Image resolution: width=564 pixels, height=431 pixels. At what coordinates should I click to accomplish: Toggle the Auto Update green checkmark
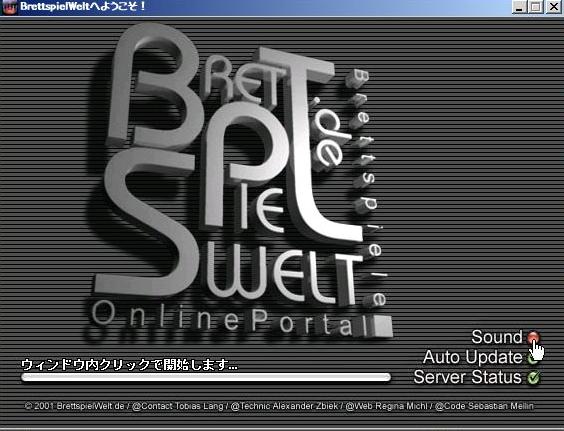click(x=533, y=357)
